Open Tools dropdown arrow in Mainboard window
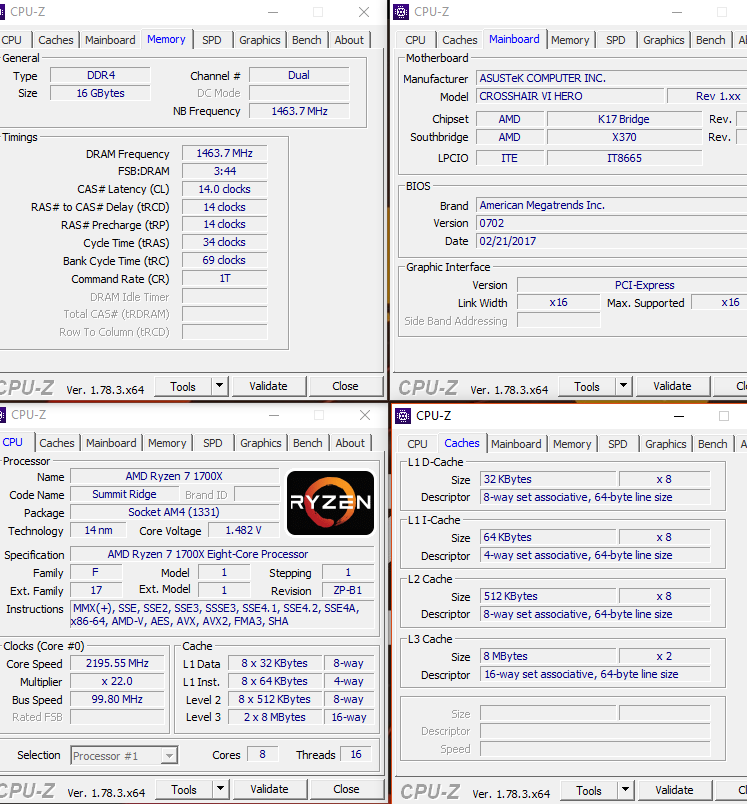Viewport: 747px width, 804px height. tap(623, 386)
